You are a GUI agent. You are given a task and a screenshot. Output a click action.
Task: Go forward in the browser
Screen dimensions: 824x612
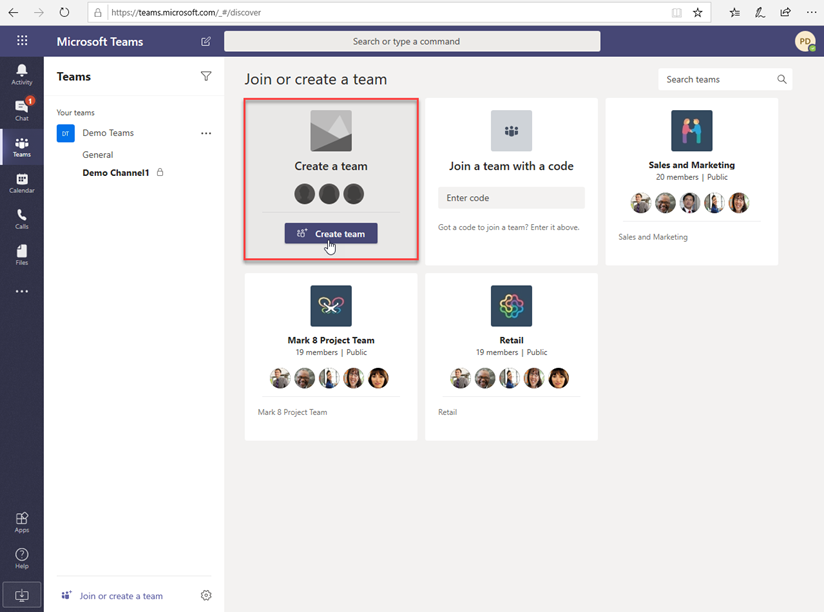39,13
